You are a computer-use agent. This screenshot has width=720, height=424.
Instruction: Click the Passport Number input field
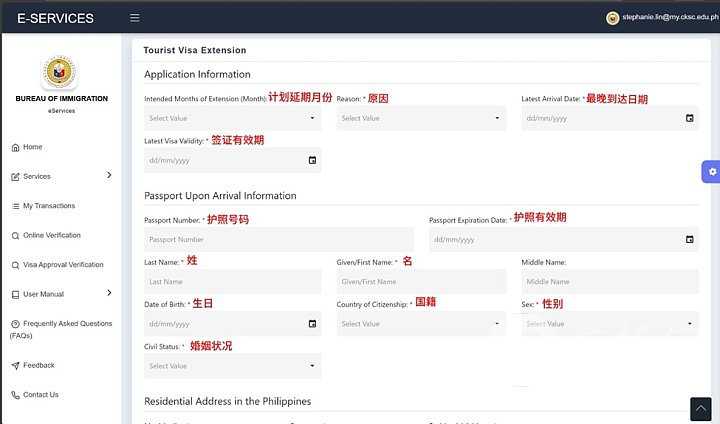[x=278, y=240]
